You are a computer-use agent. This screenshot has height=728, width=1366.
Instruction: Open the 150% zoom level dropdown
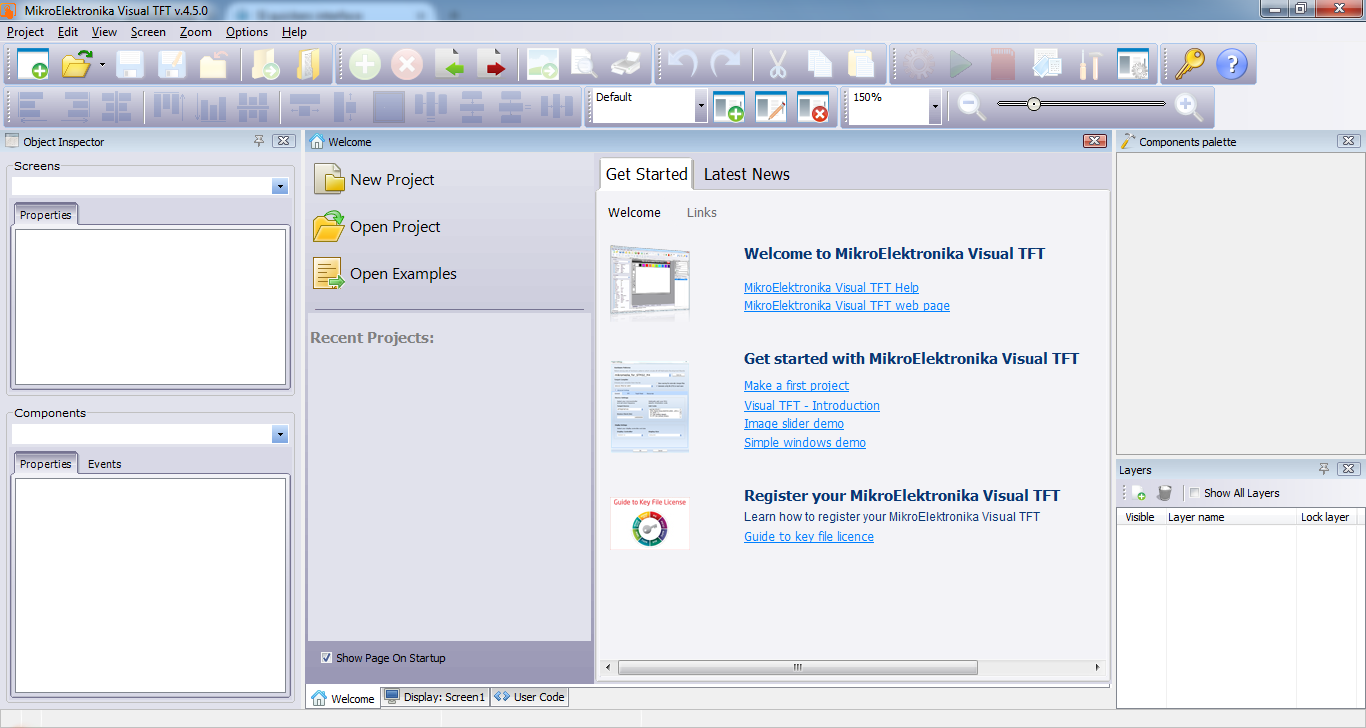pos(935,106)
